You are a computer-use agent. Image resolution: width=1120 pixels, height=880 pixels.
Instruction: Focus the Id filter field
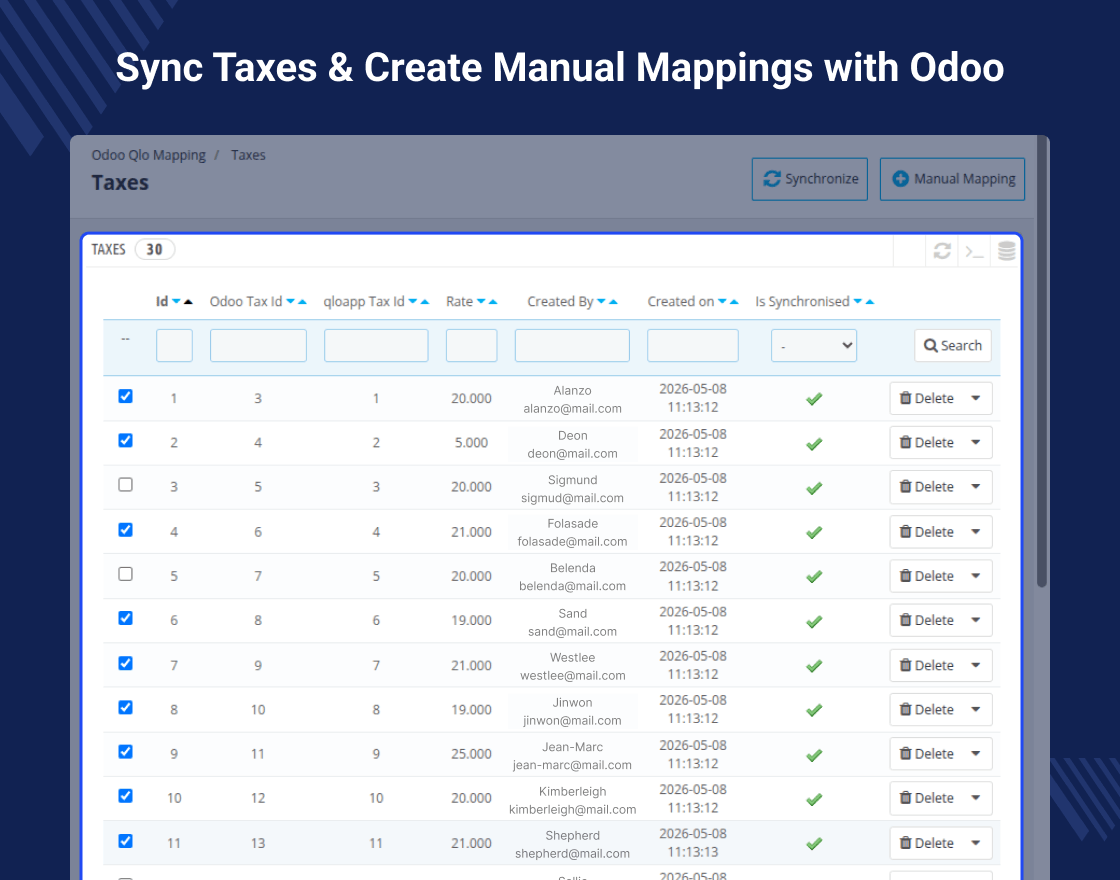174,346
